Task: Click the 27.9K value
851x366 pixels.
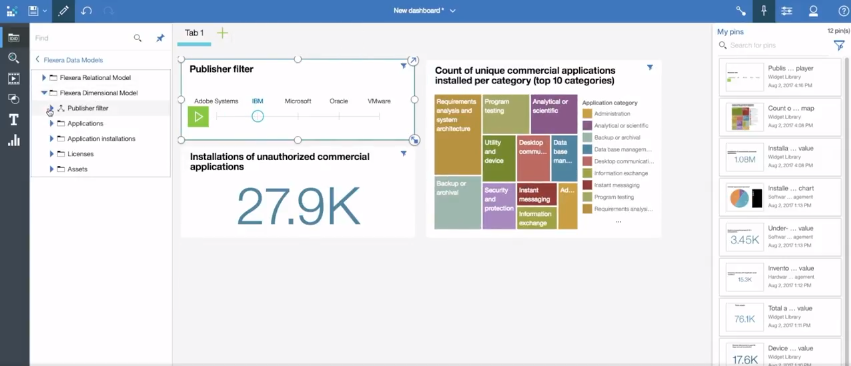Action: 299,206
